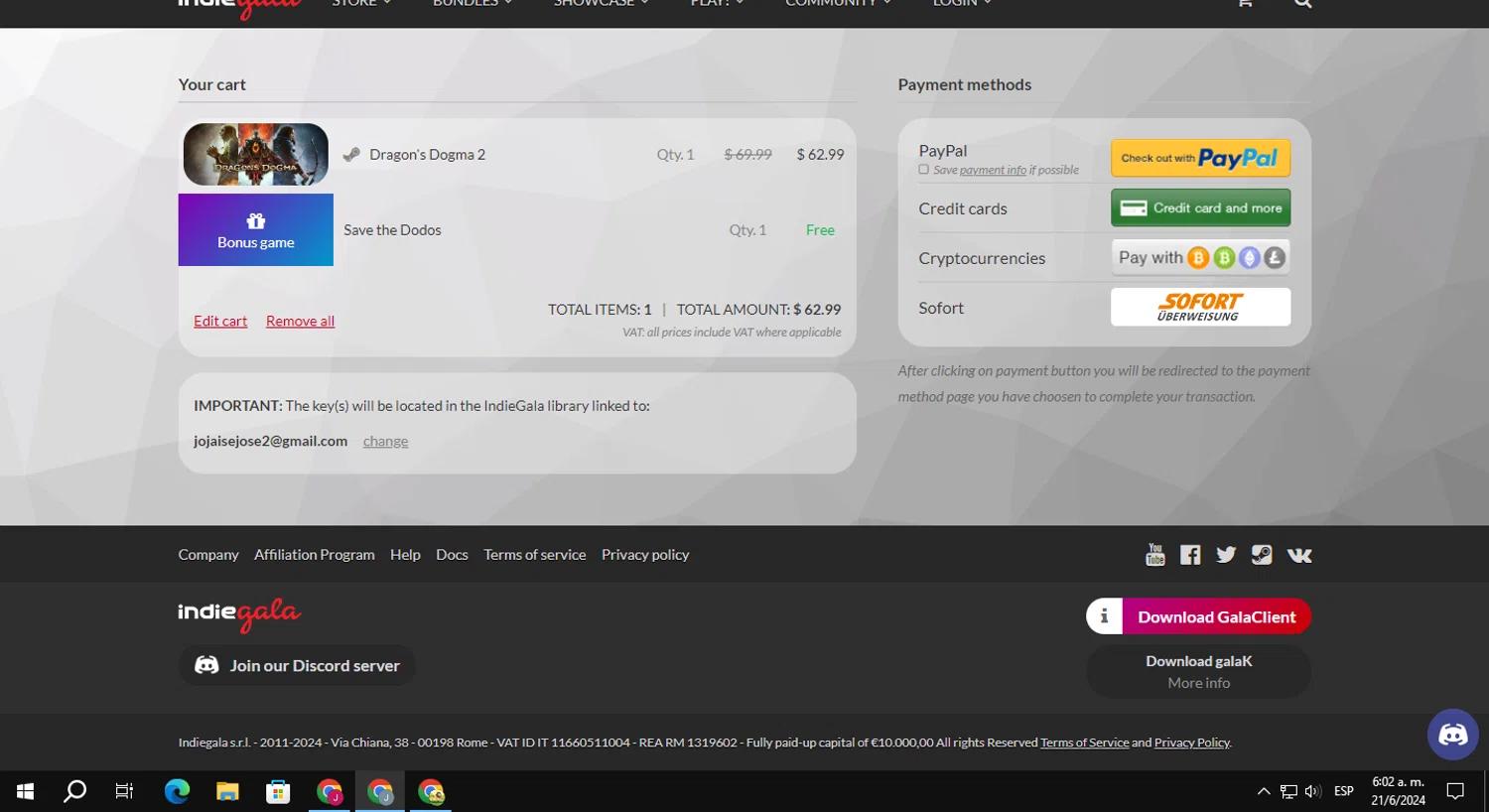The width and height of the screenshot is (1489, 812).
Task: Open Dragon's Dogma 2 game thumbnail
Action: (x=256, y=154)
